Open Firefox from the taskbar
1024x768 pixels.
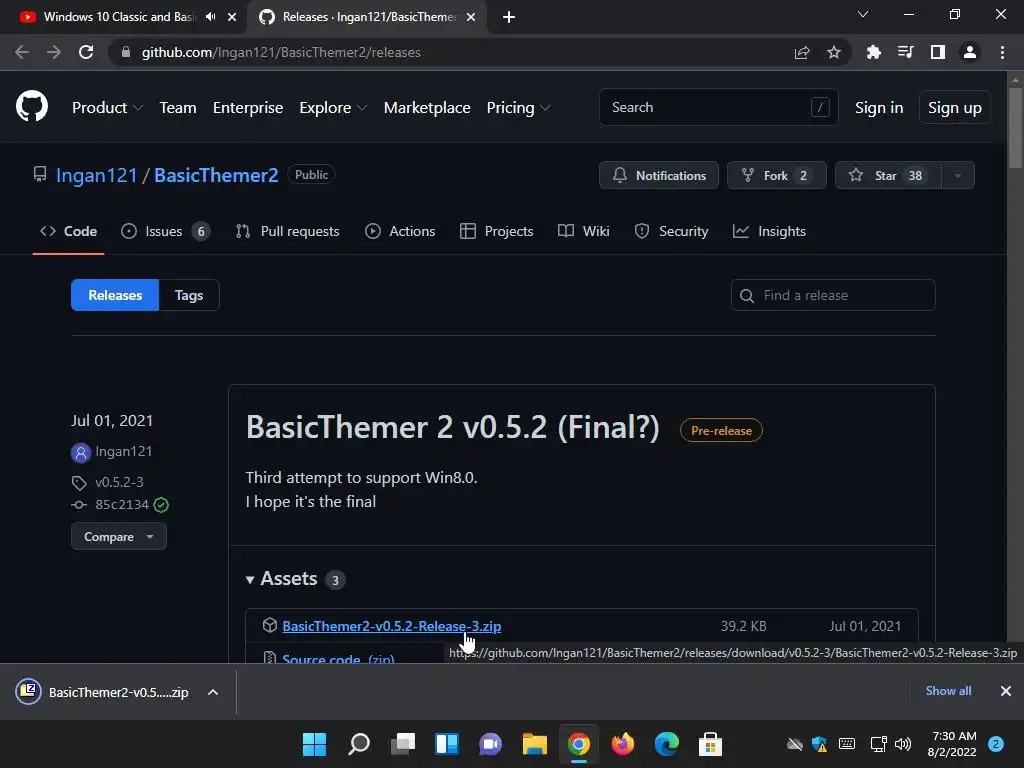[x=622, y=744]
